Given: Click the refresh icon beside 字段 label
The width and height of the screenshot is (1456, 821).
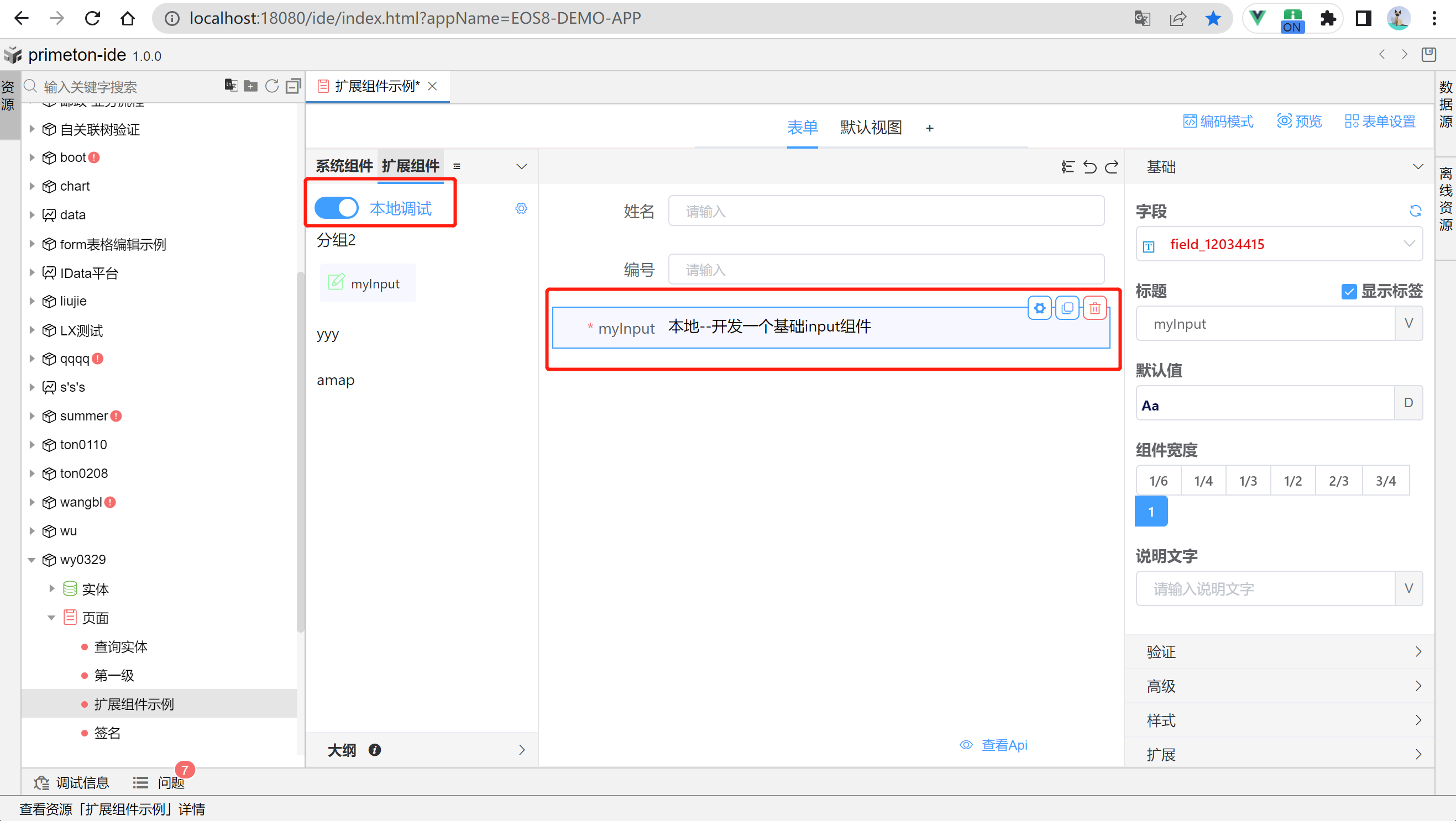Looking at the screenshot, I should (1415, 210).
